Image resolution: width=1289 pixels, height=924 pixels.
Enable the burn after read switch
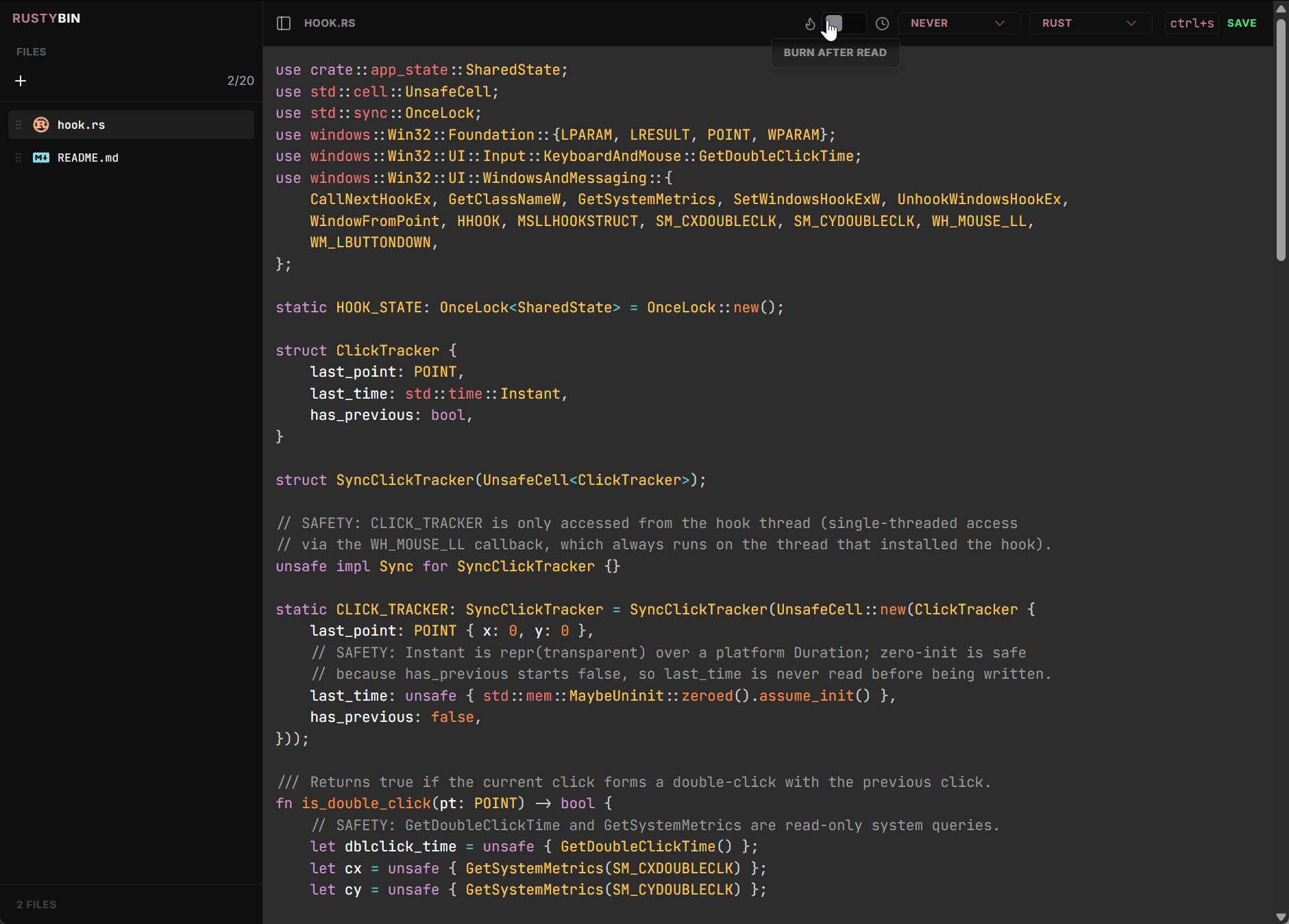(844, 23)
